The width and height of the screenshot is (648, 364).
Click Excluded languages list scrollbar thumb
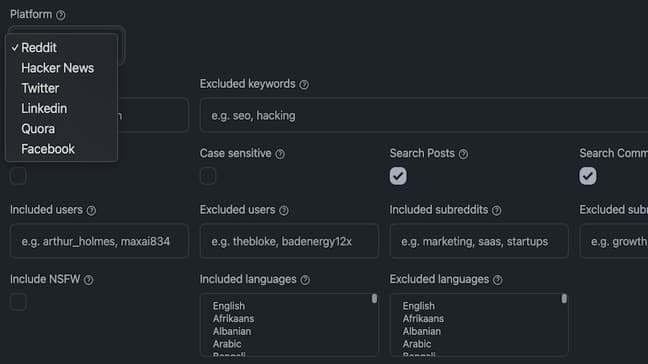(564, 299)
